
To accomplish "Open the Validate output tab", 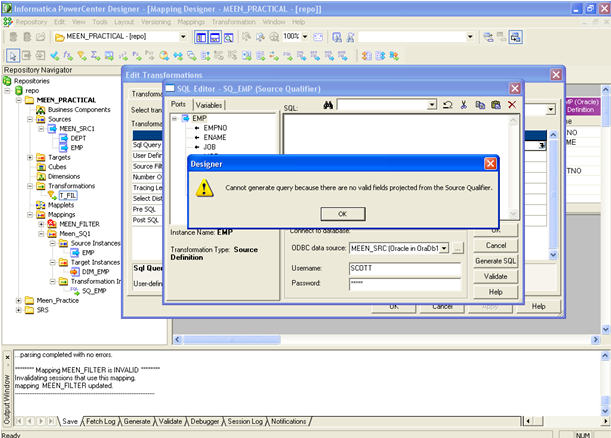I will 170,421.
